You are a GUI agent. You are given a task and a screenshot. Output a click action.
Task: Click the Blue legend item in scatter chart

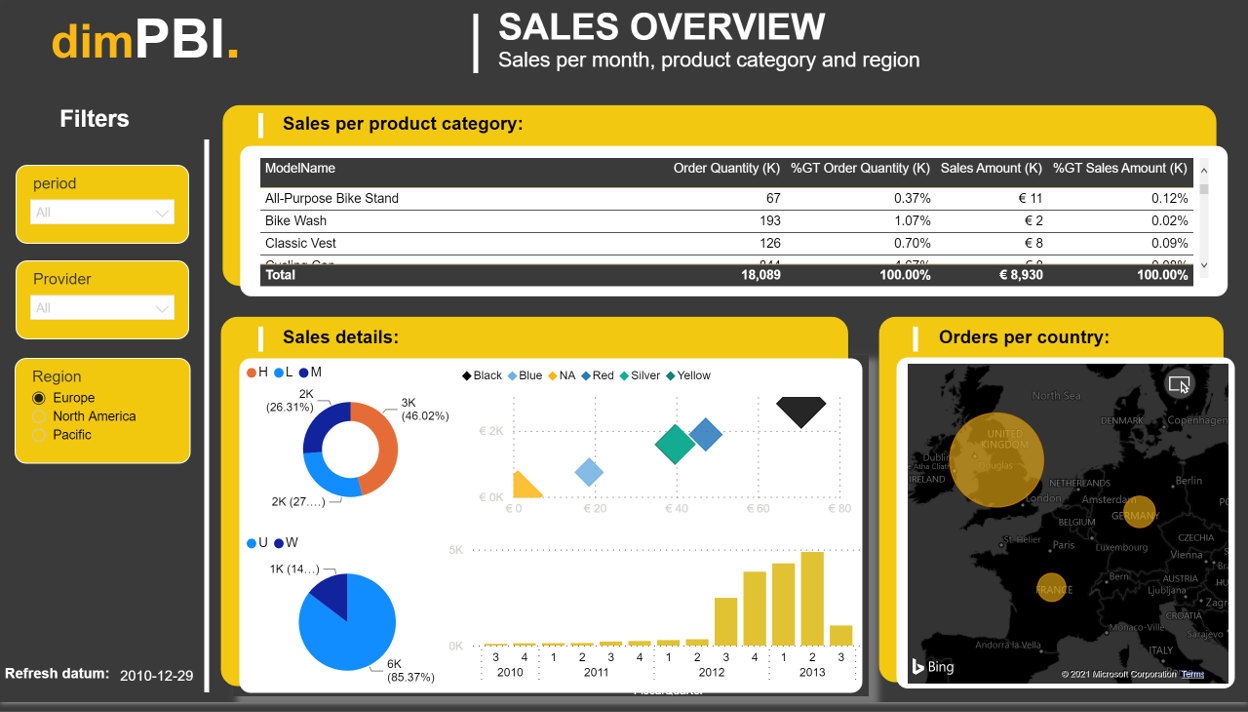coord(525,376)
